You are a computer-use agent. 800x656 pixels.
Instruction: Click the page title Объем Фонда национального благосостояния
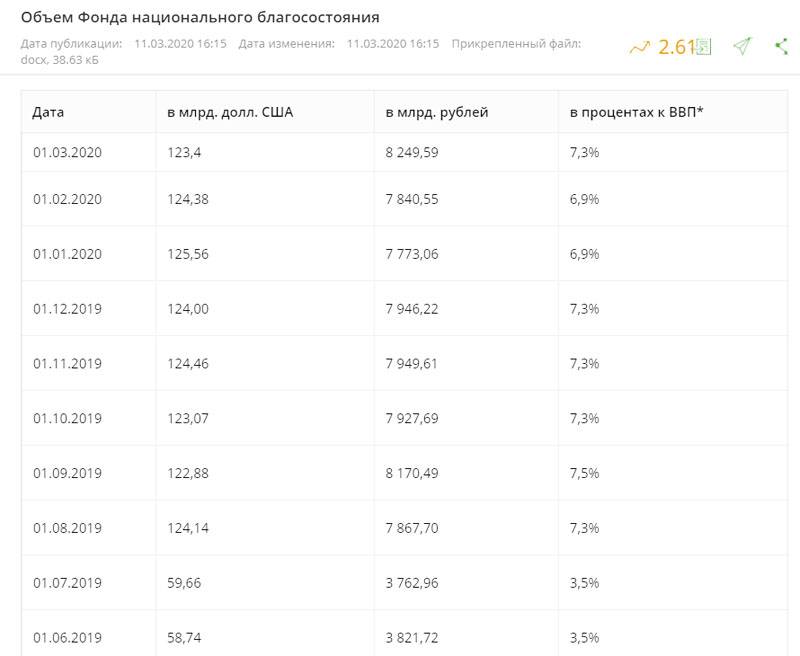pyautogui.click(x=200, y=17)
